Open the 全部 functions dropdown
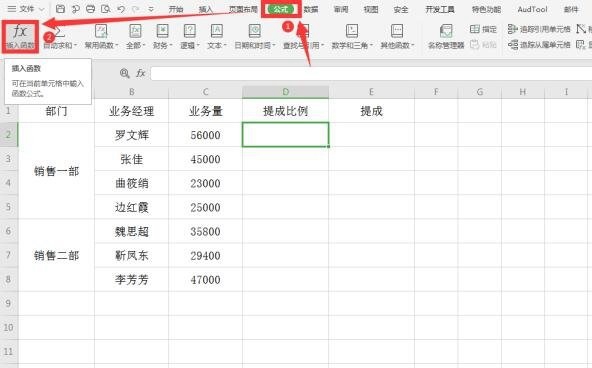The height and width of the screenshot is (368, 592). point(136,37)
